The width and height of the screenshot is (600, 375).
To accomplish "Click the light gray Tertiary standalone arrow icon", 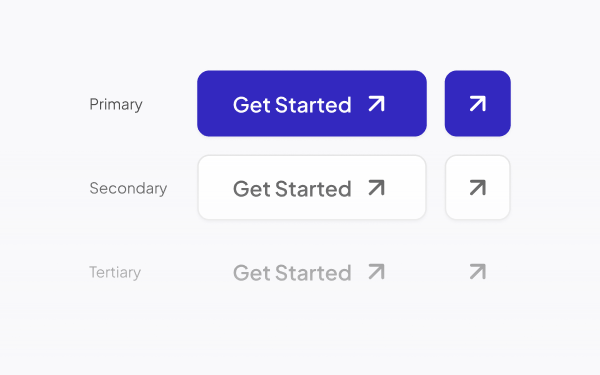I will (x=478, y=272).
